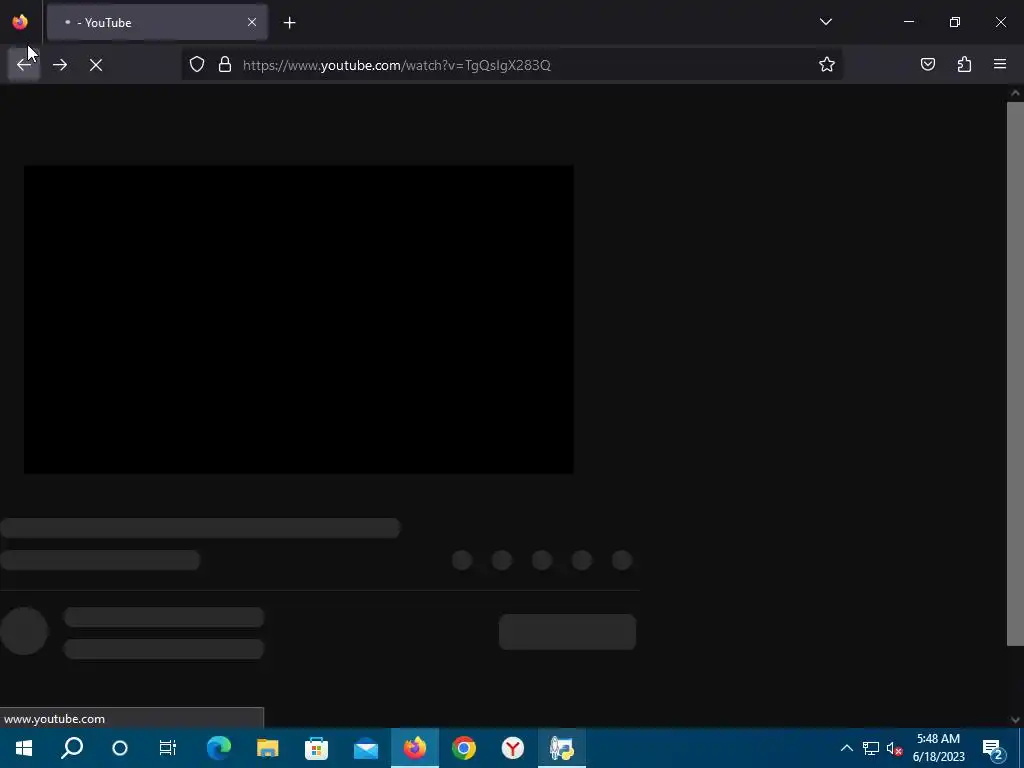Open Microsoft Store from taskbar

click(317, 748)
